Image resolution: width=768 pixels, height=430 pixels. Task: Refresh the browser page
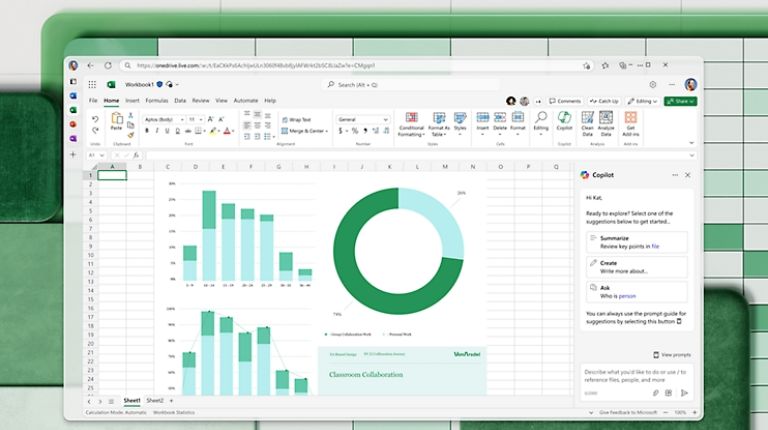click(x=108, y=65)
